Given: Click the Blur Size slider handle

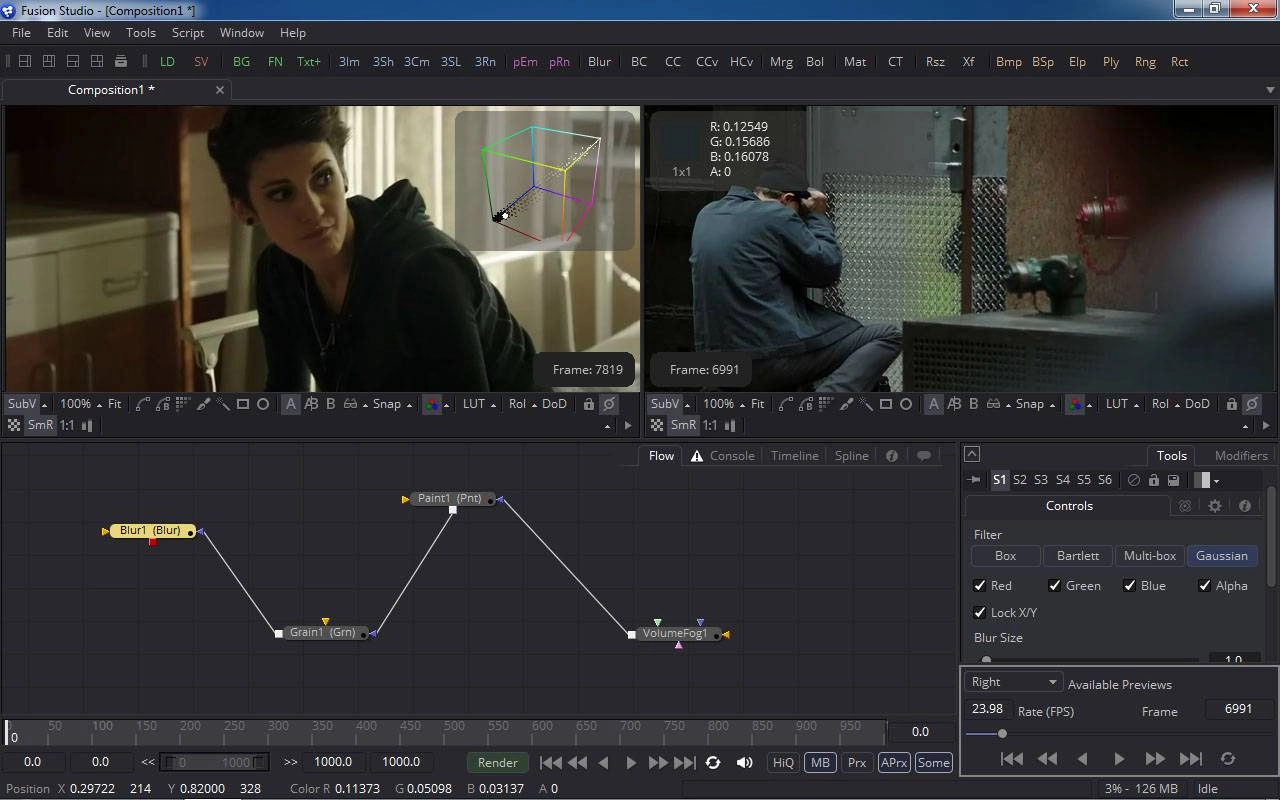Looking at the screenshot, I should click(x=987, y=660).
